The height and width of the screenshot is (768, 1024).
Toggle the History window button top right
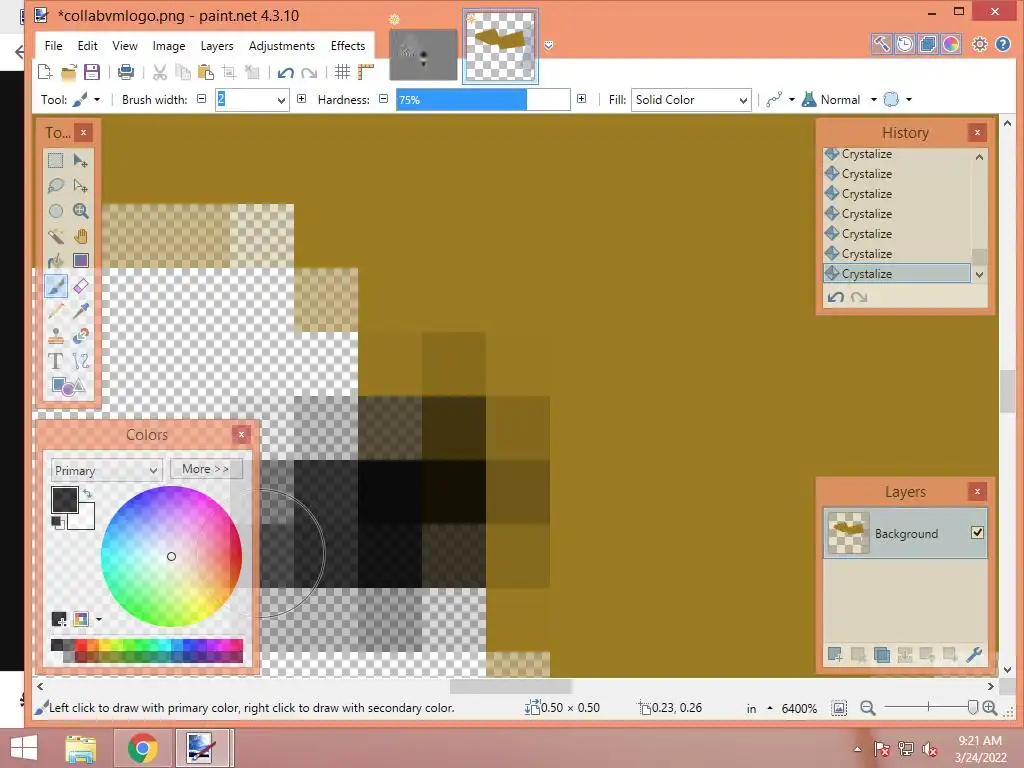(904, 44)
